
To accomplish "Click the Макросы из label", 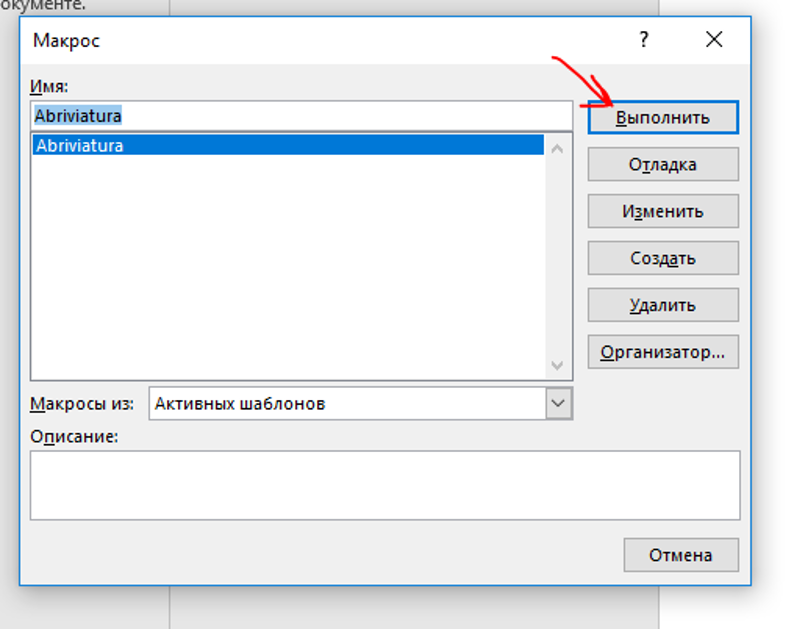I will [x=82, y=404].
